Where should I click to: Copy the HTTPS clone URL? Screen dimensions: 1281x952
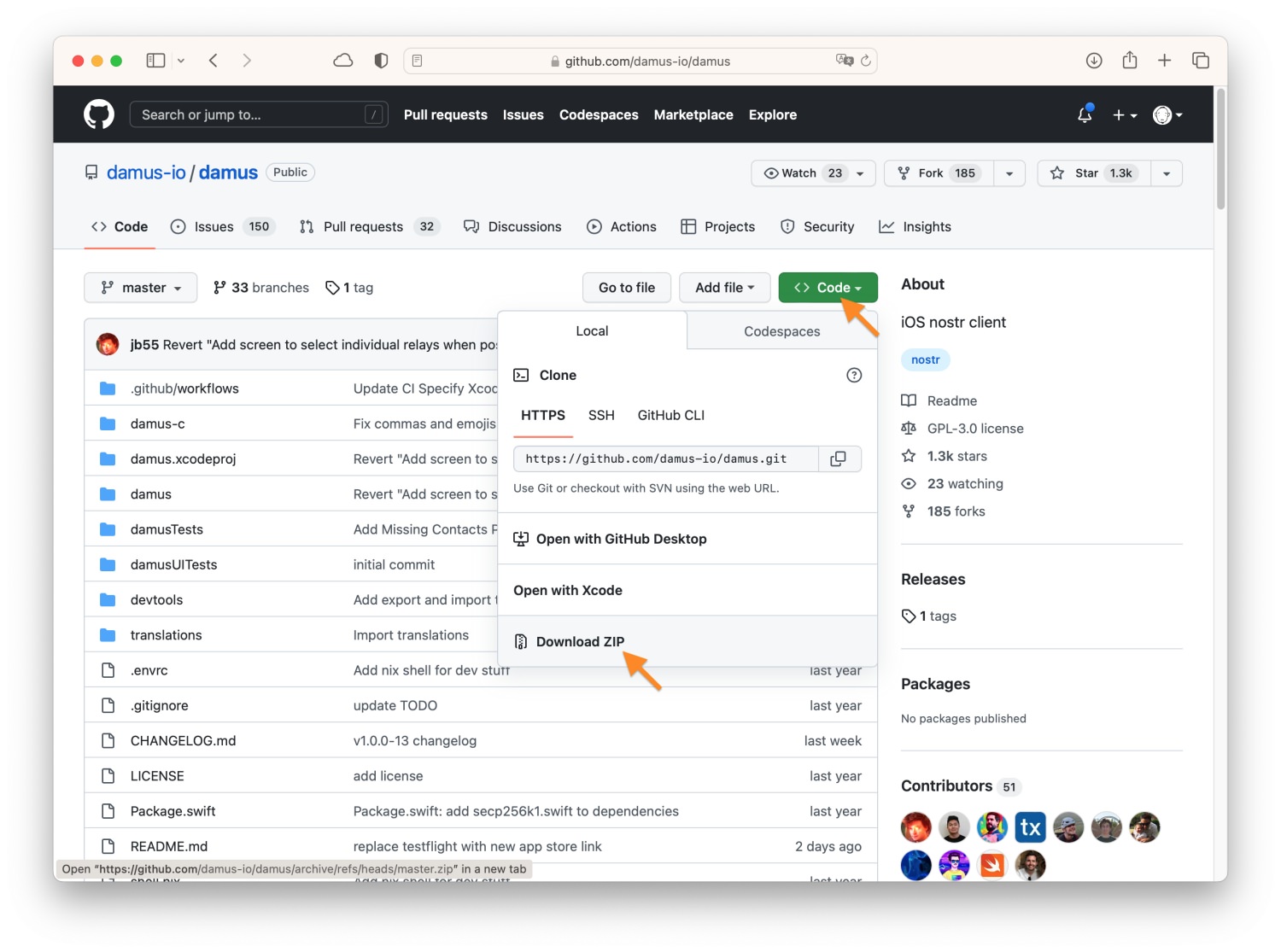pyautogui.click(x=839, y=459)
